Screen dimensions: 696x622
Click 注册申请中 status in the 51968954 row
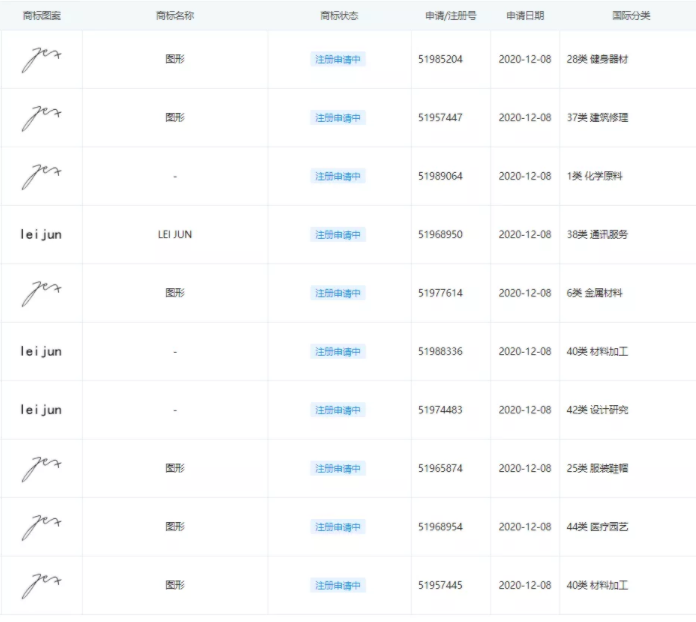pyautogui.click(x=338, y=527)
